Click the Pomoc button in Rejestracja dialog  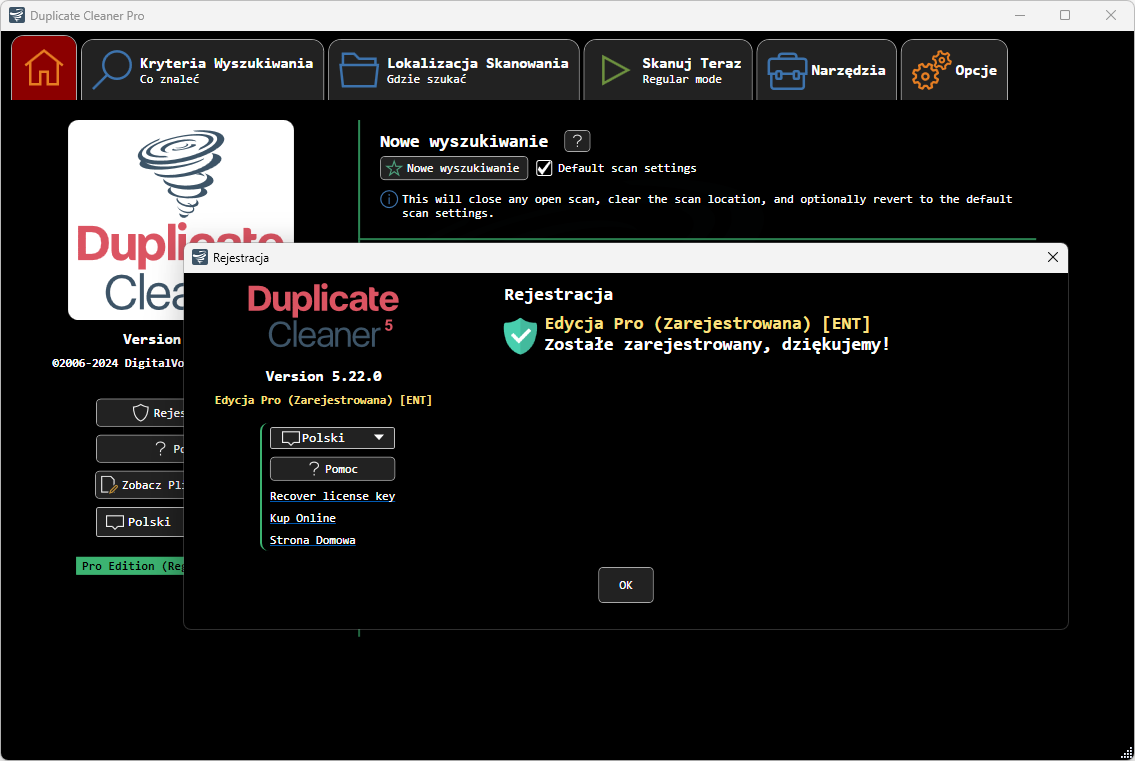click(332, 469)
